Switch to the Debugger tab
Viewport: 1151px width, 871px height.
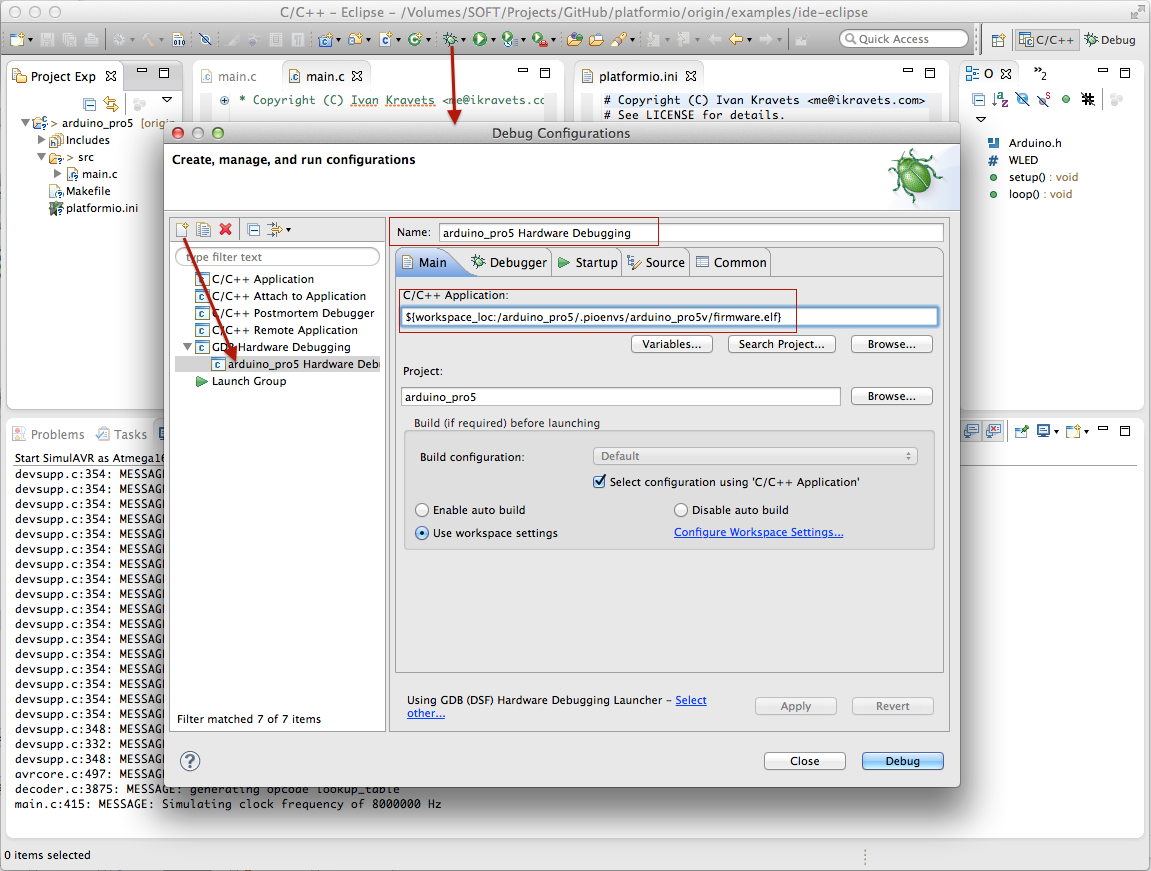tap(509, 263)
